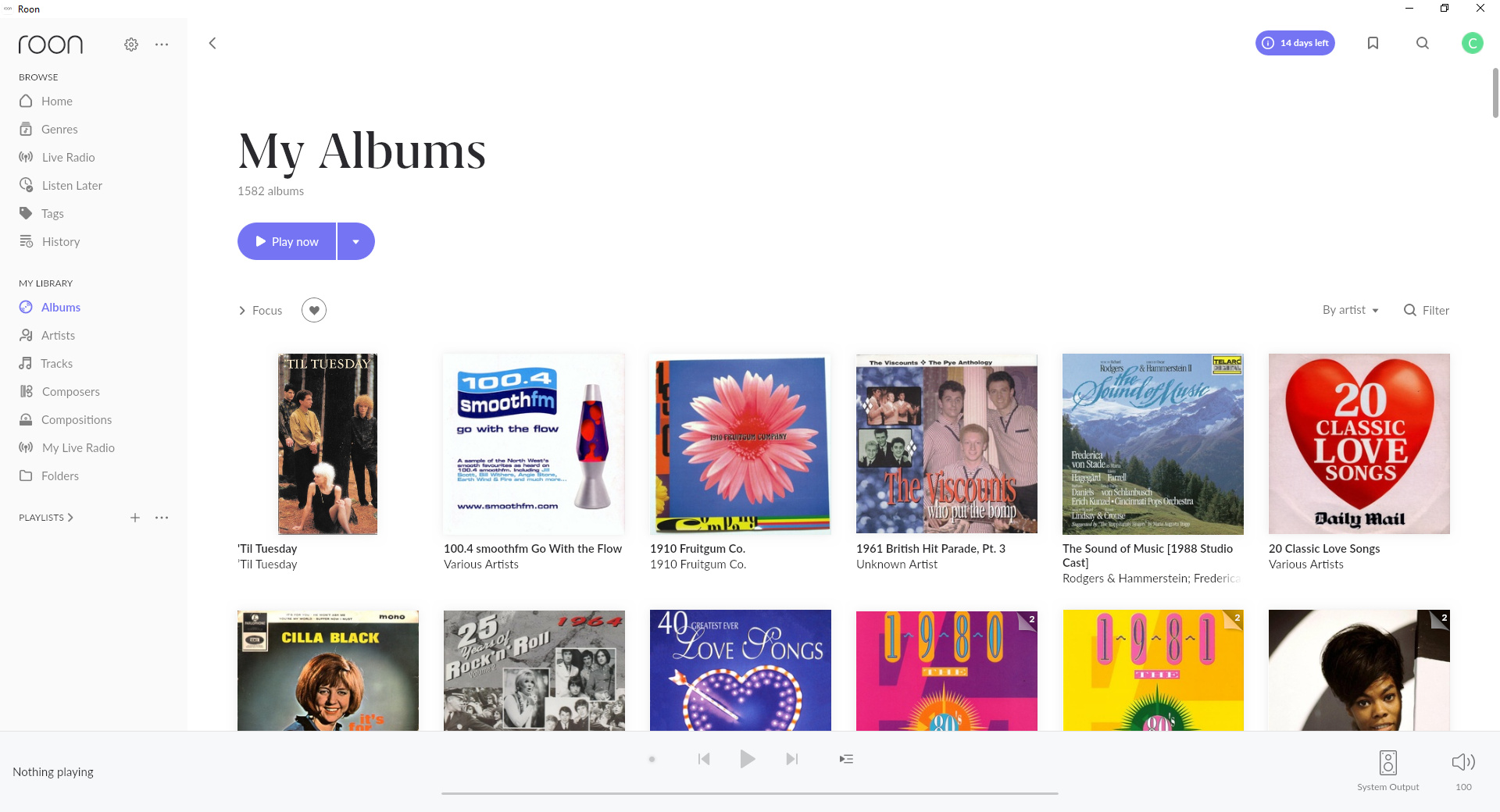The image size is (1500, 812).
Task: Open search with the magnifier icon
Action: [x=1423, y=43]
